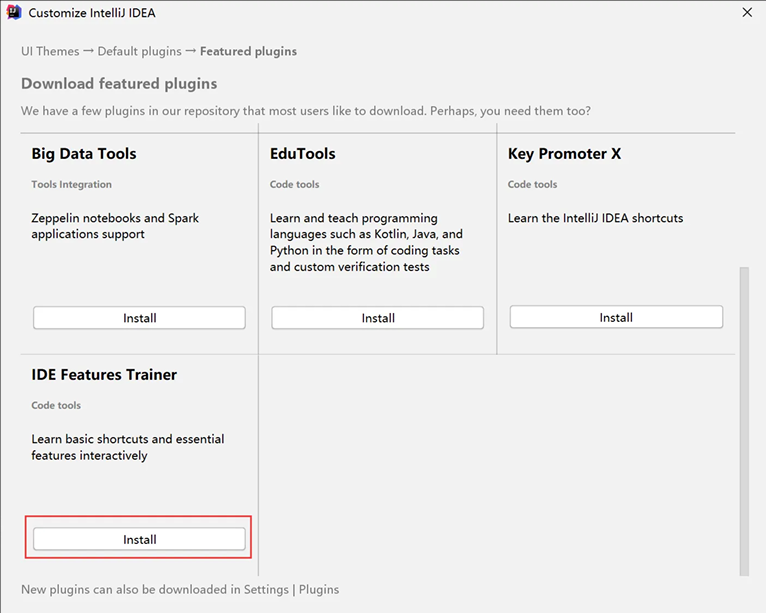This screenshot has height=613, width=766.
Task: Click the Zeppelin notebooks description text
Action: coord(115,226)
